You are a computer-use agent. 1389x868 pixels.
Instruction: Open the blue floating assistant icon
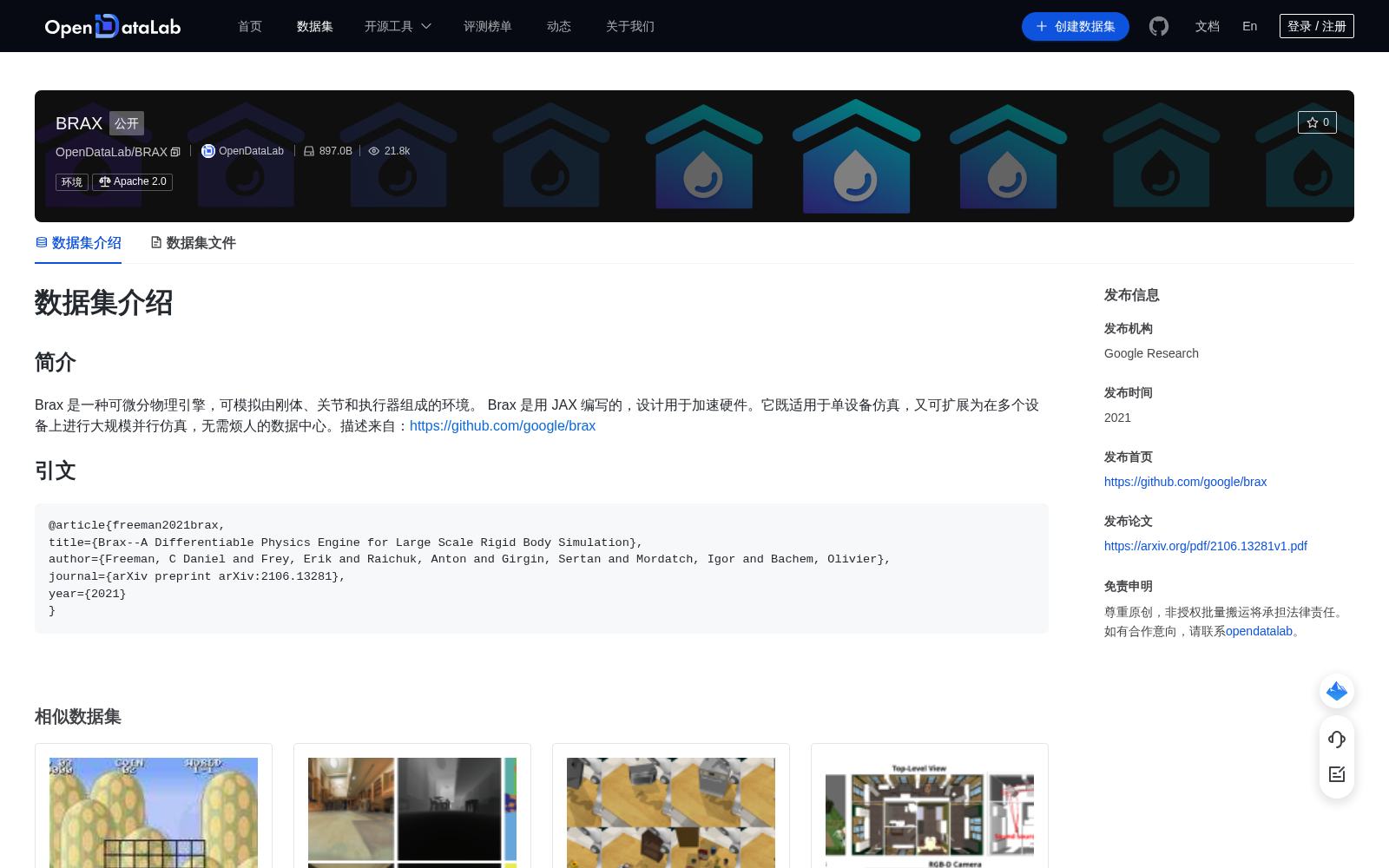point(1337,691)
